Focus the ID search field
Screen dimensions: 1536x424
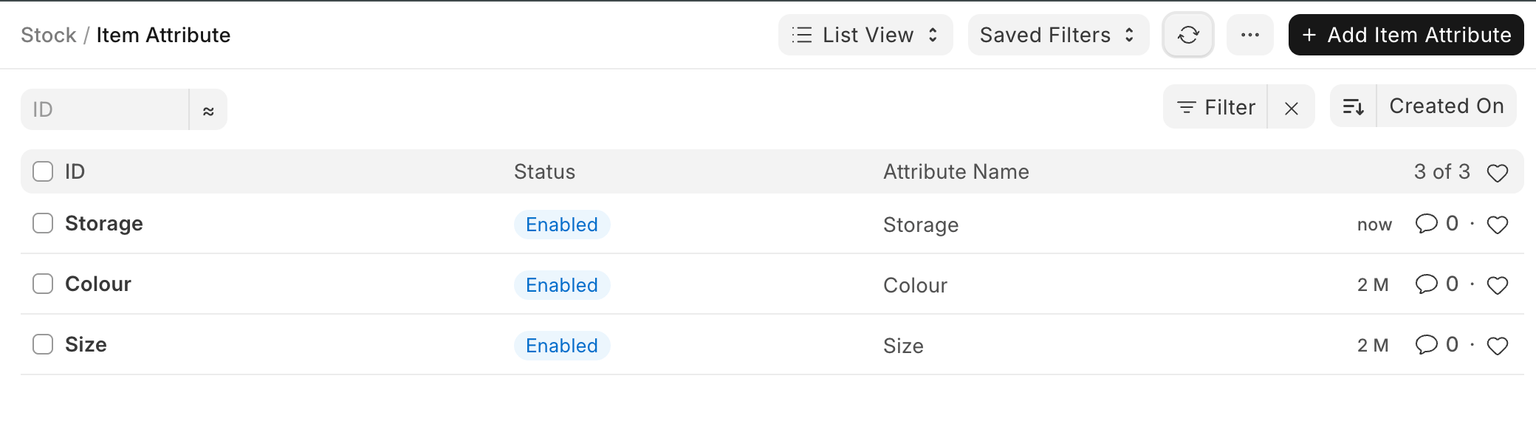(105, 109)
